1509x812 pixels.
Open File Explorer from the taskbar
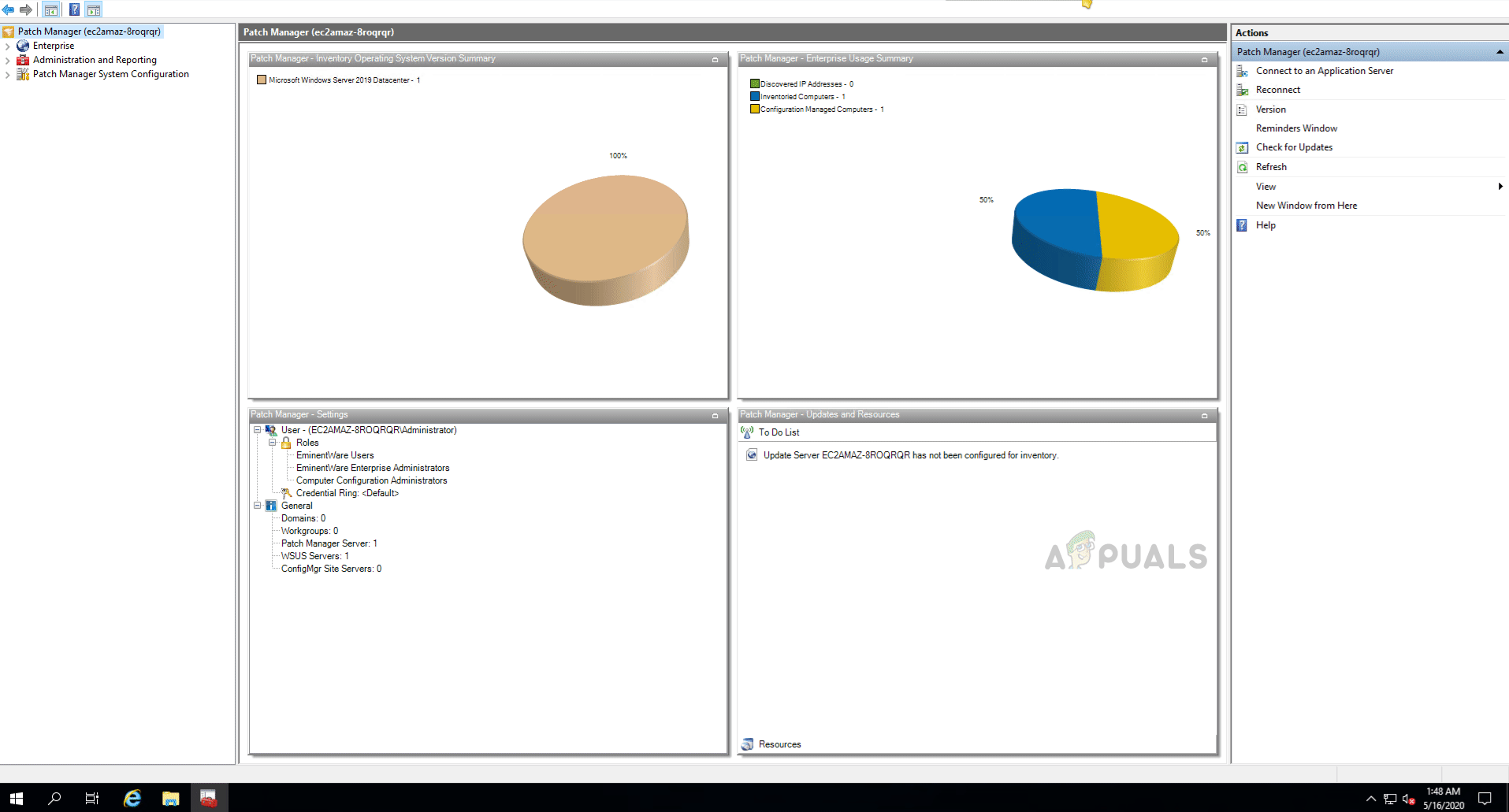click(170, 798)
